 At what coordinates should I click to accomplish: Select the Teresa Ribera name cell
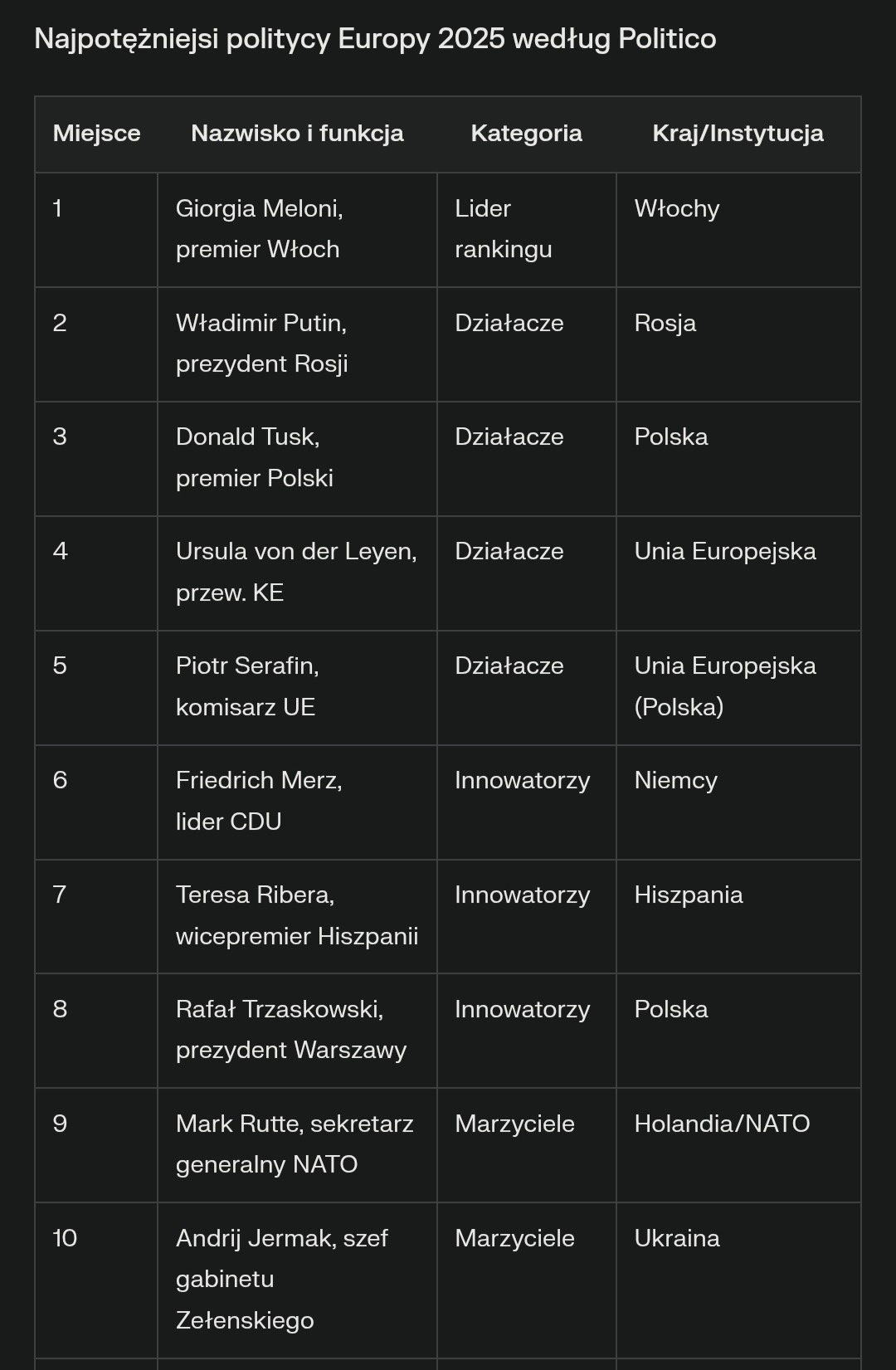[x=296, y=915]
